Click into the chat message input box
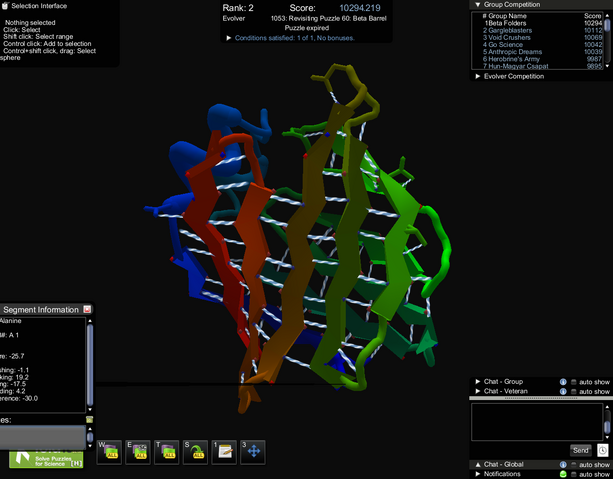 537,422
